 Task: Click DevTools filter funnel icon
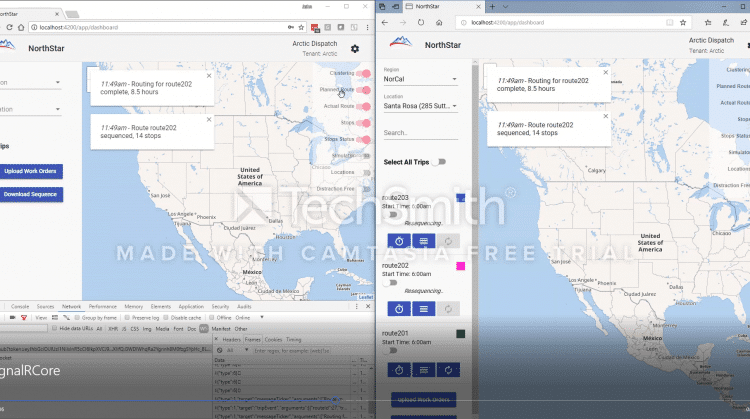pos(23,318)
